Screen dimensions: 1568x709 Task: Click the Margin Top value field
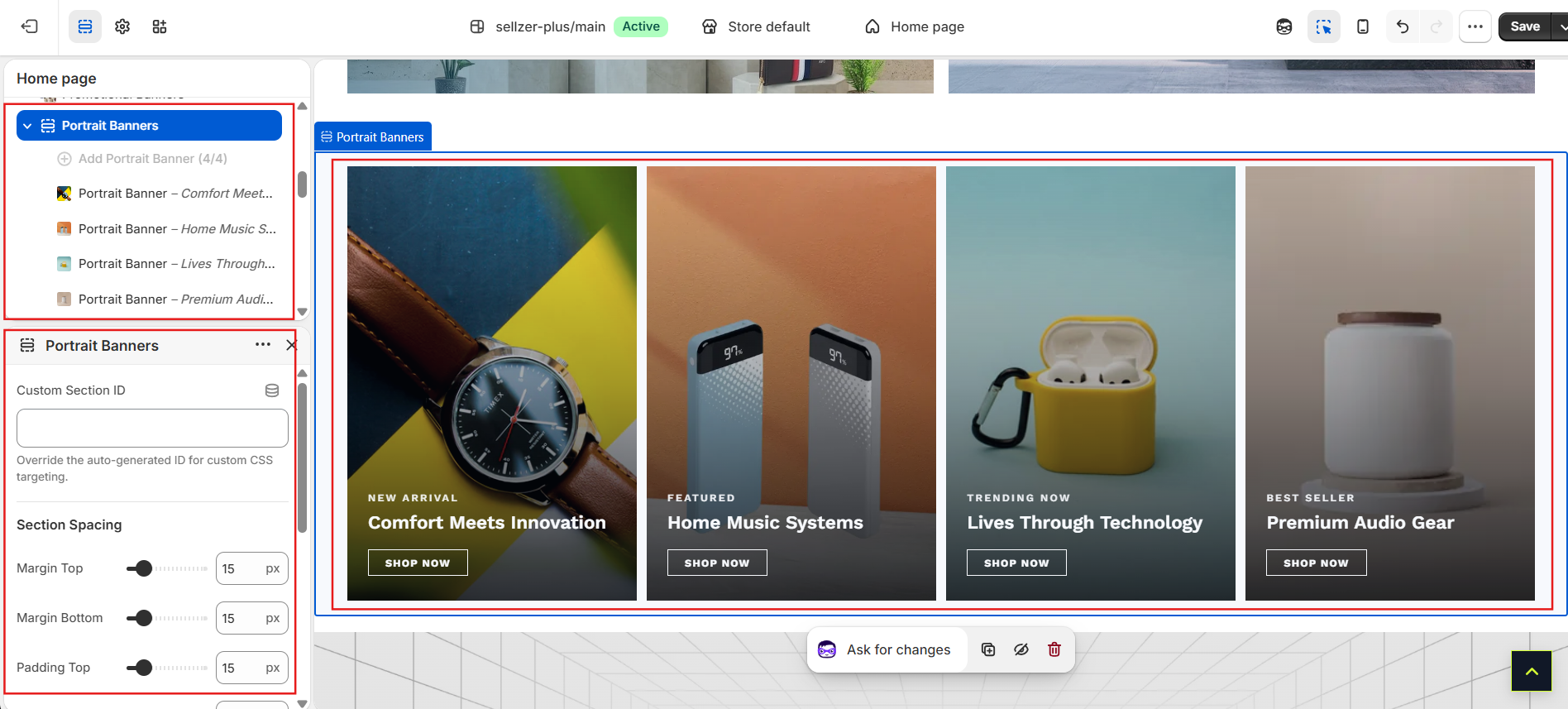pyautogui.click(x=252, y=568)
